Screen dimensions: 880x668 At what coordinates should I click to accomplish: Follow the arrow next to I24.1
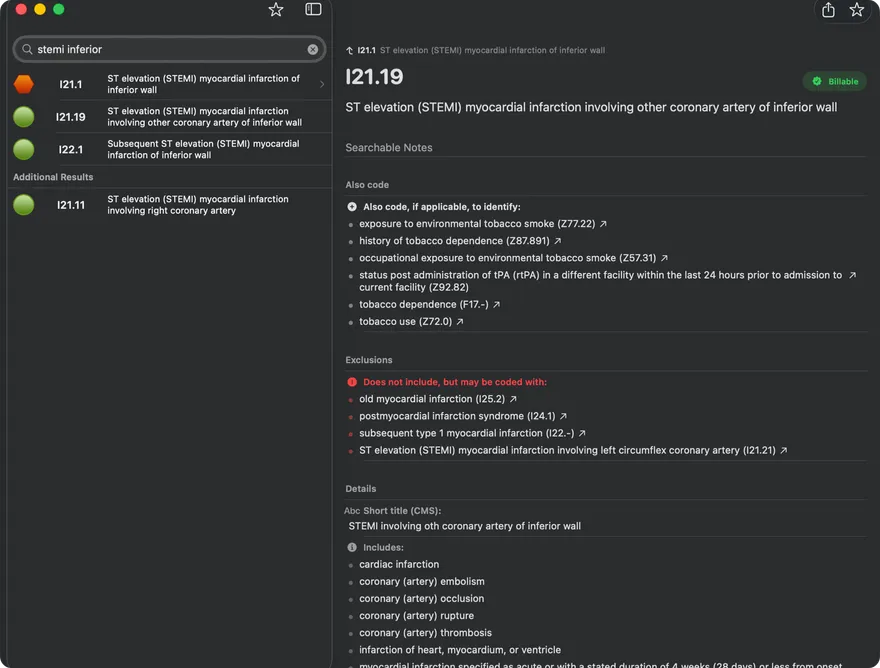pos(563,416)
